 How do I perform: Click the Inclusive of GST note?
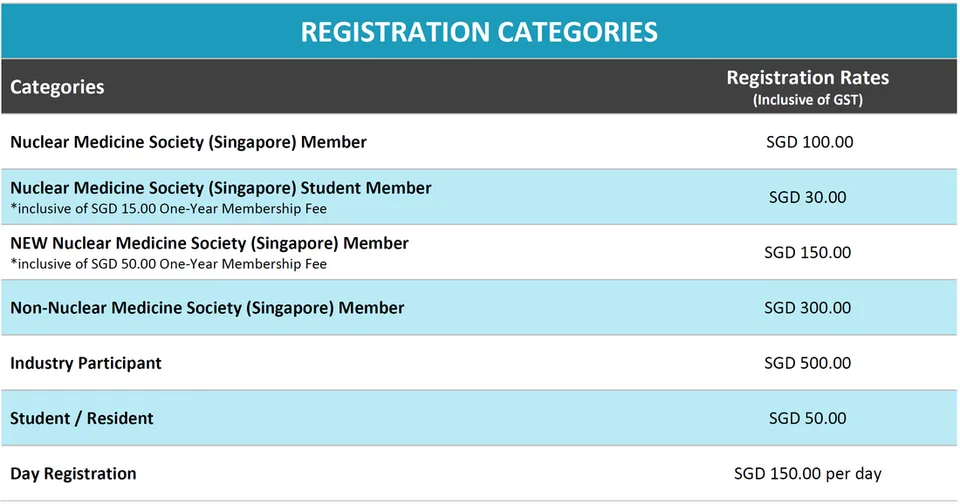click(x=808, y=100)
